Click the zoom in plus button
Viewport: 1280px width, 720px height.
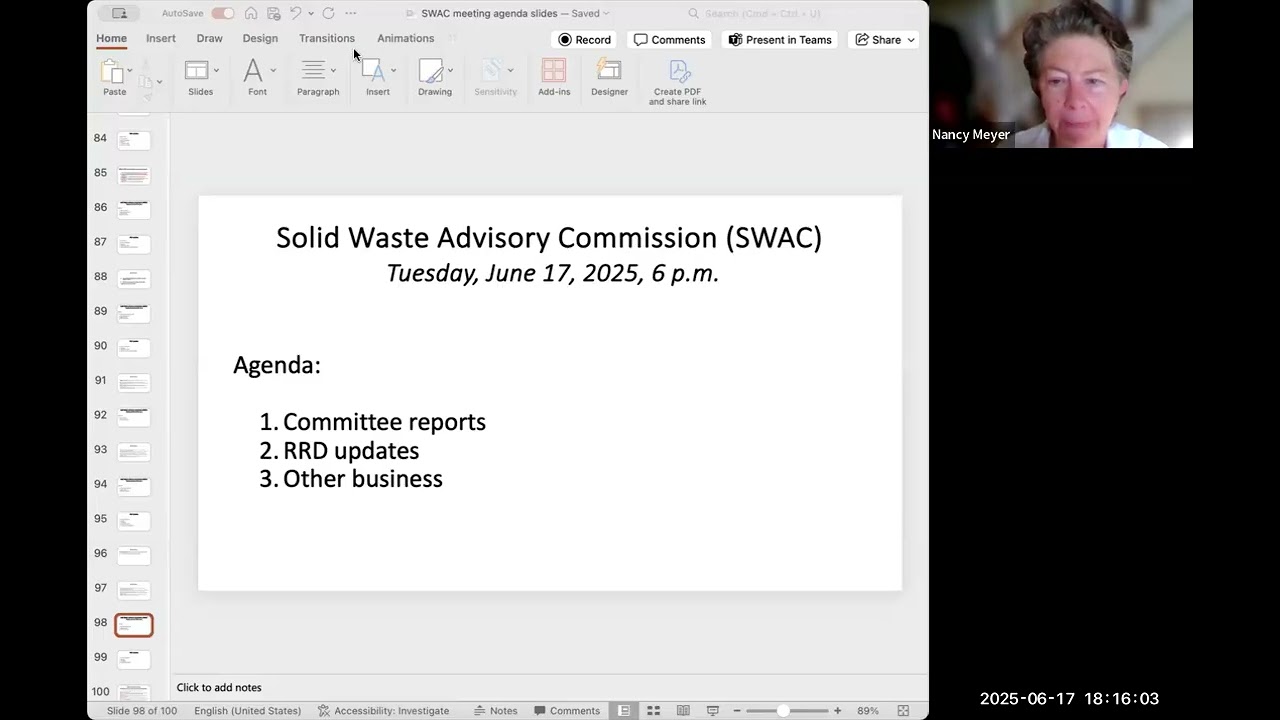point(838,711)
